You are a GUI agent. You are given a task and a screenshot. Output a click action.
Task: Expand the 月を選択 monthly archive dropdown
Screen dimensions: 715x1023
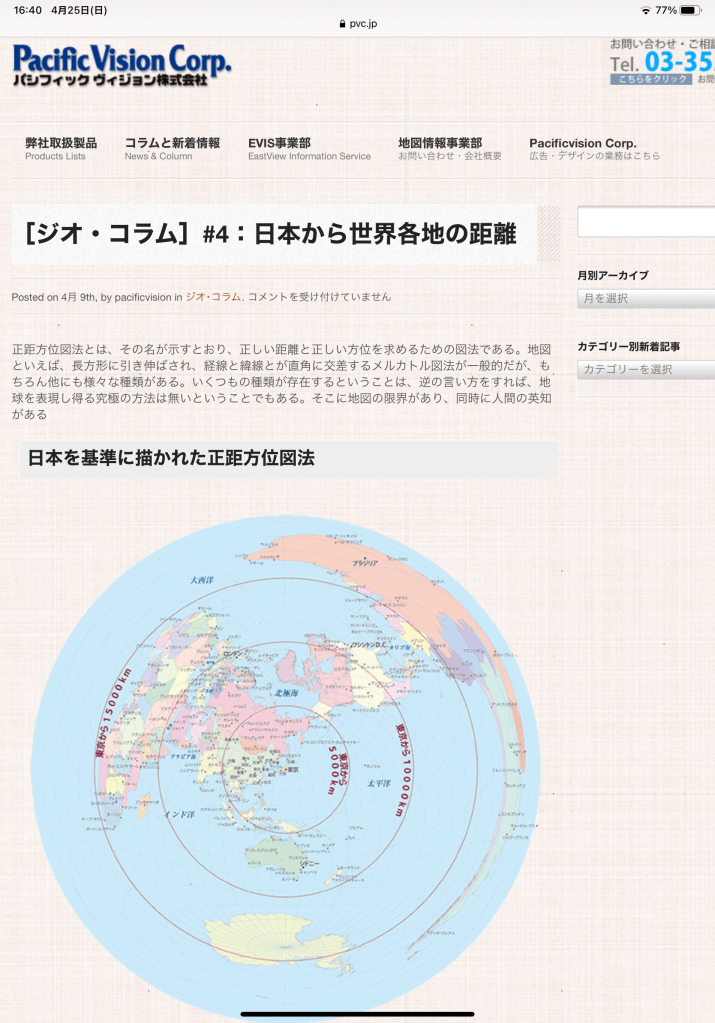(x=646, y=299)
